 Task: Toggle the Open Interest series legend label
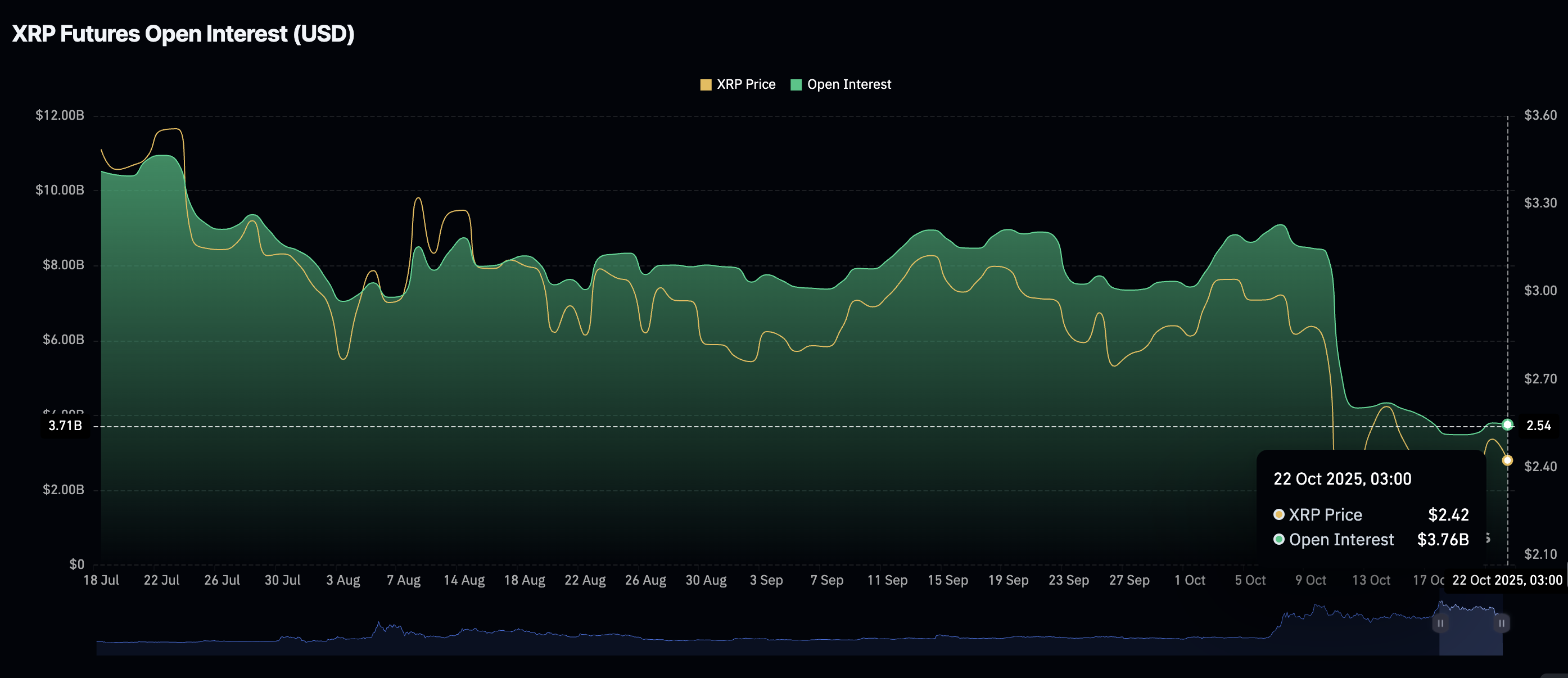(x=848, y=84)
